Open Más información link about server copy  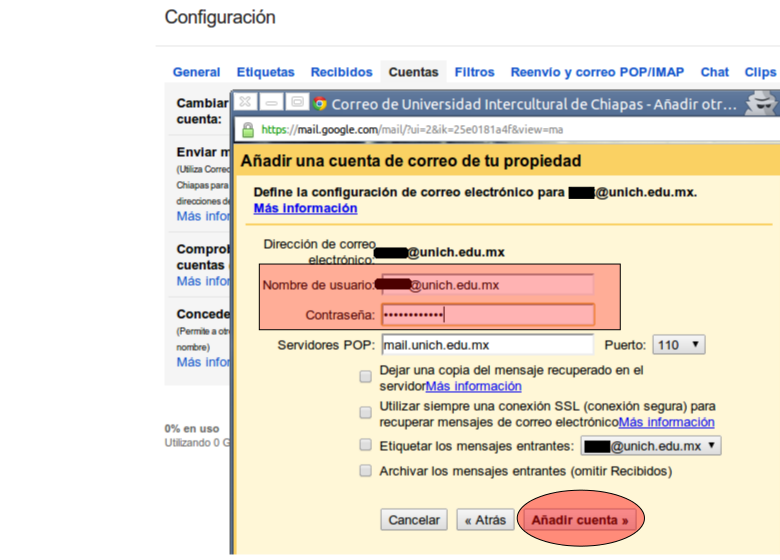(x=474, y=386)
